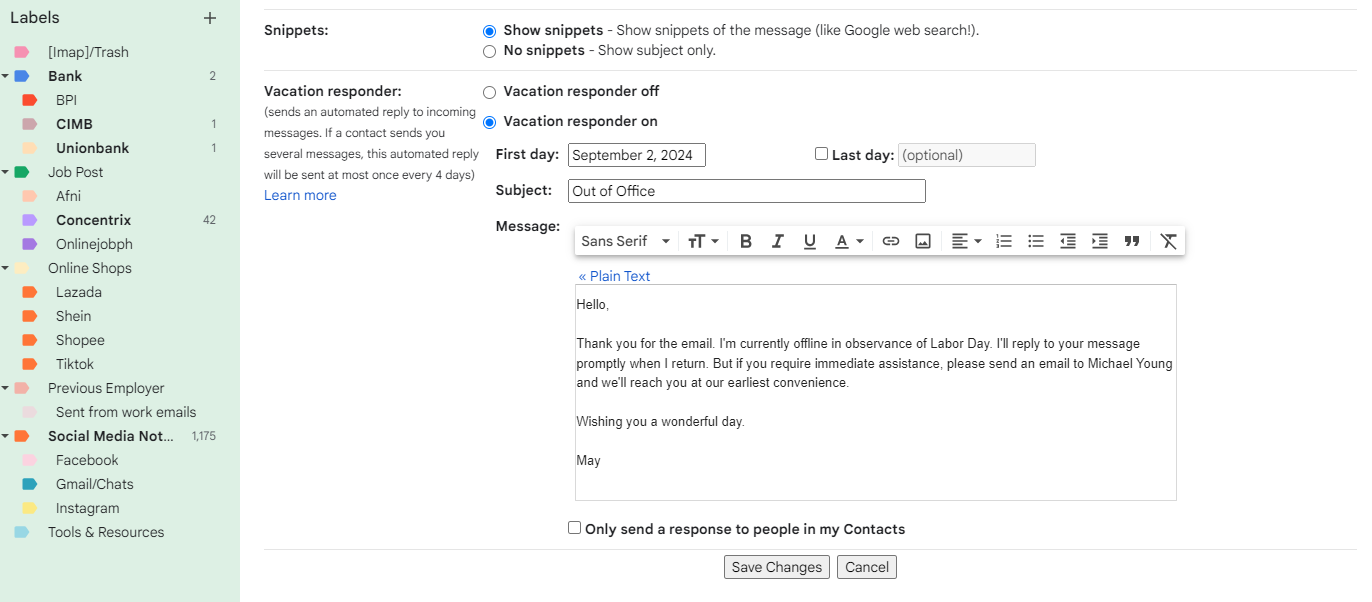
Task: Apply italic formatting to message
Action: (x=778, y=241)
